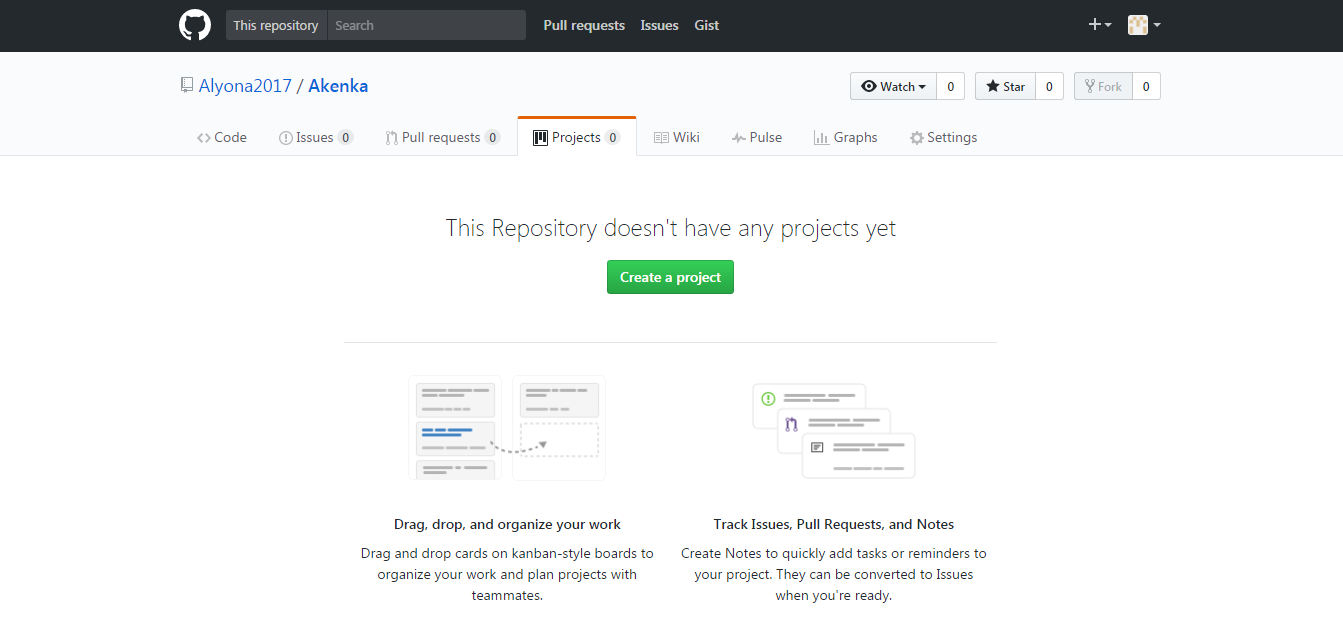Open the Graphs tab

coord(846,138)
